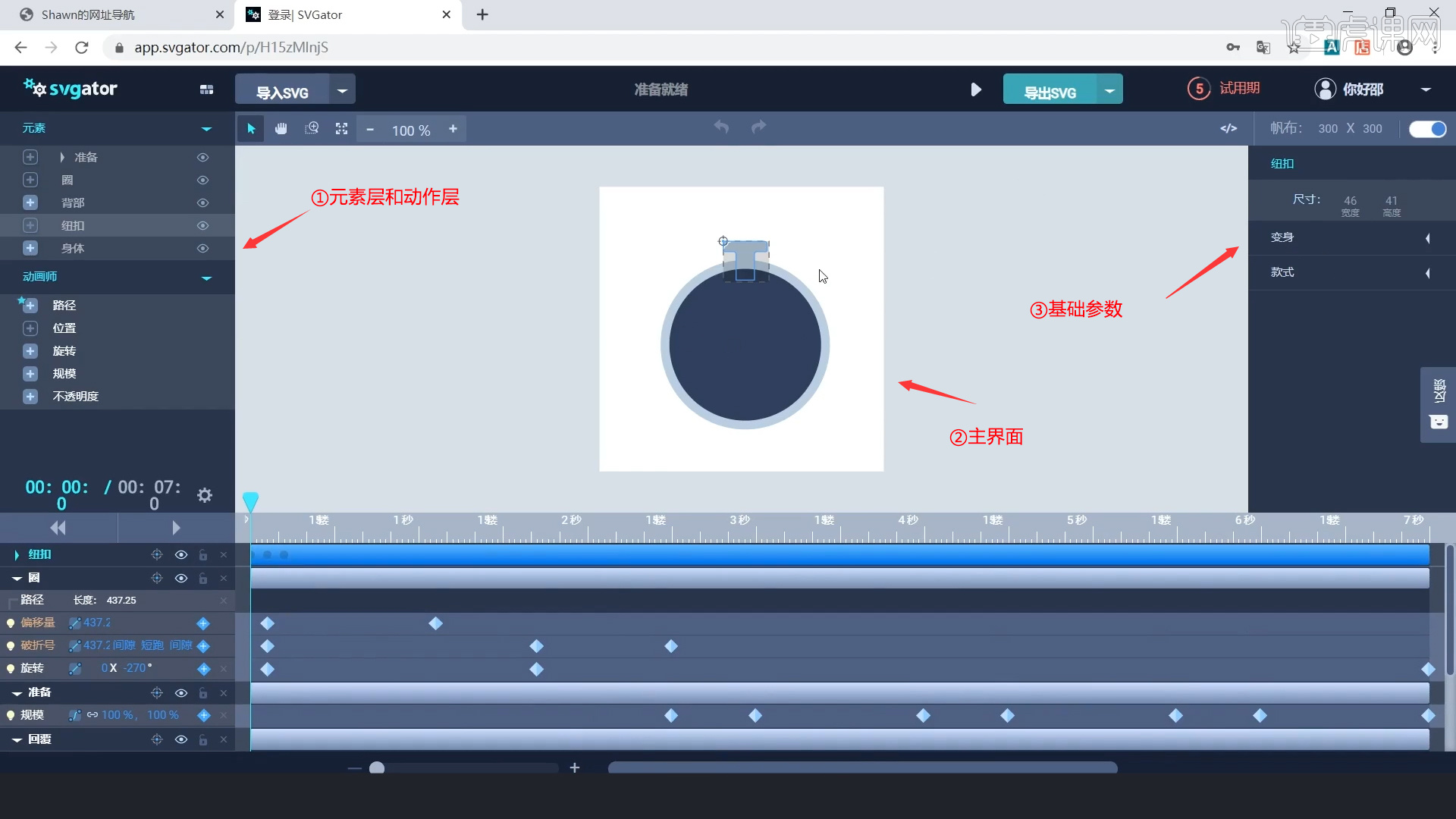Select the zoom tool in the toolbar
Viewport: 1456px width, 819px height.
tap(311, 129)
